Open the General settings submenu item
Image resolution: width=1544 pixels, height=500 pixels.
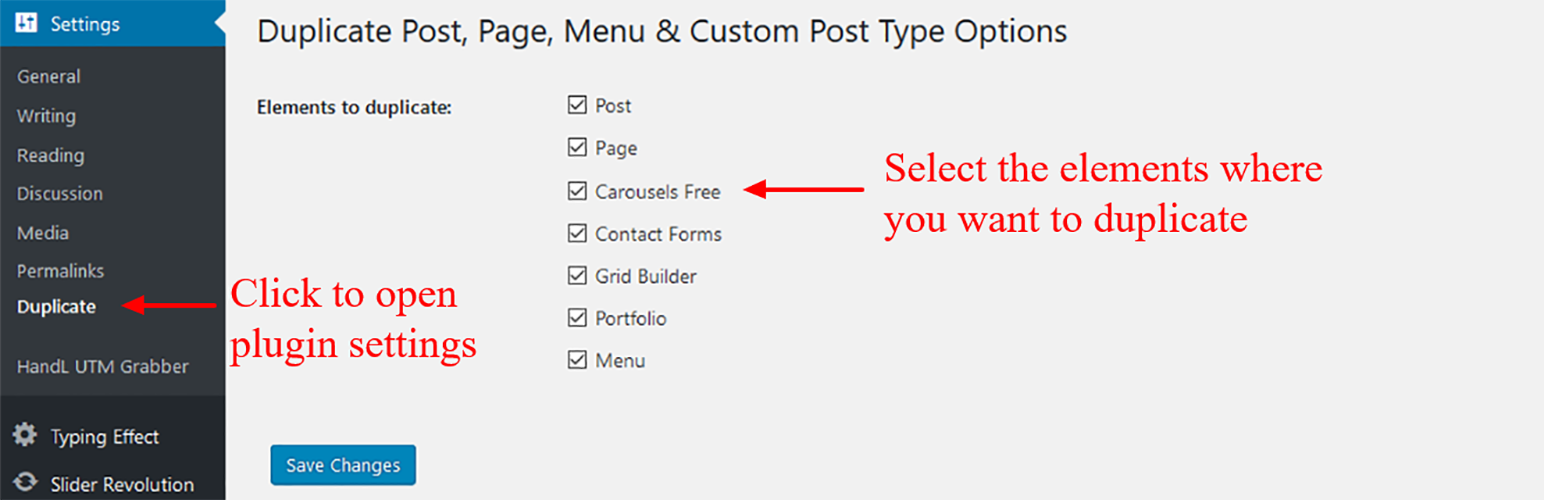pyautogui.click(x=49, y=76)
